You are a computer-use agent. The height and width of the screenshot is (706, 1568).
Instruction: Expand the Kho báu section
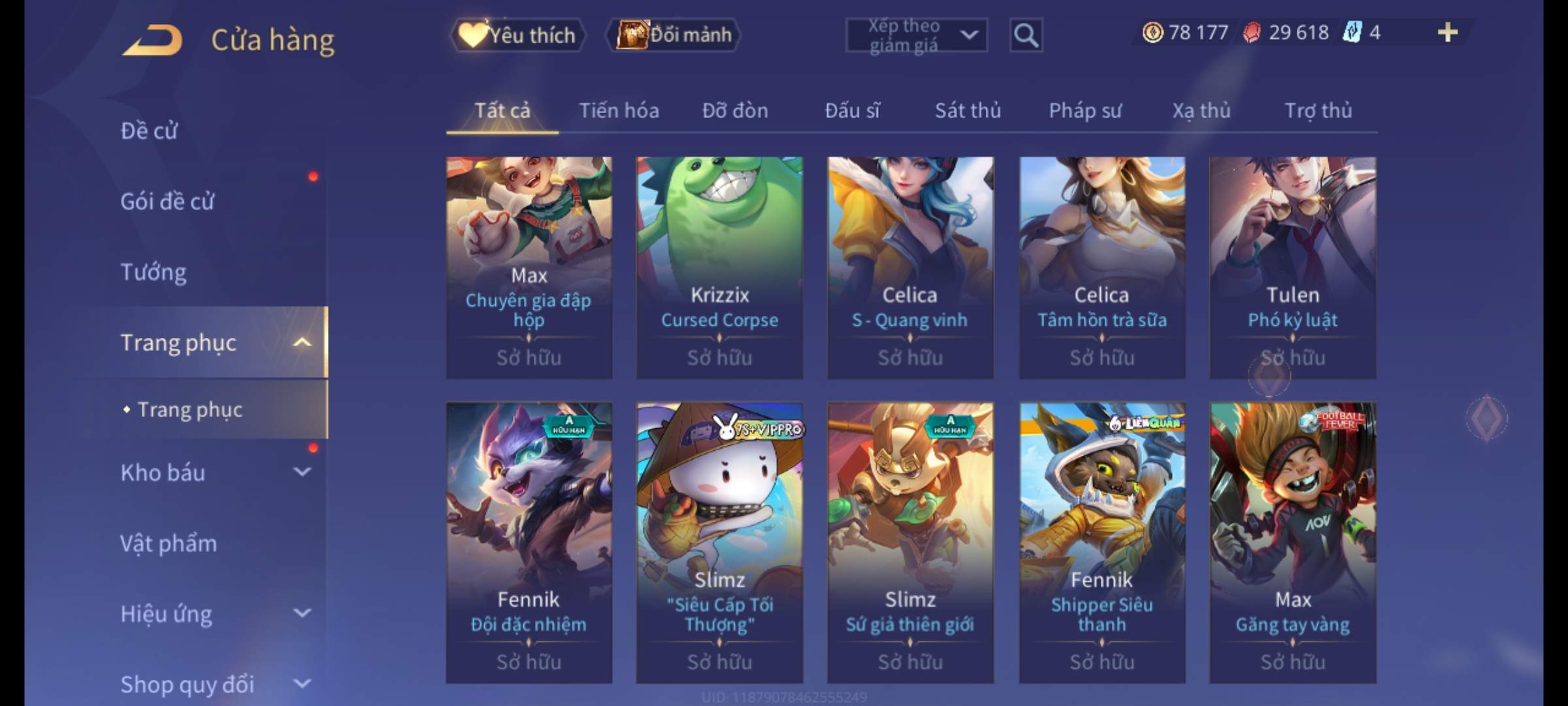coord(302,471)
